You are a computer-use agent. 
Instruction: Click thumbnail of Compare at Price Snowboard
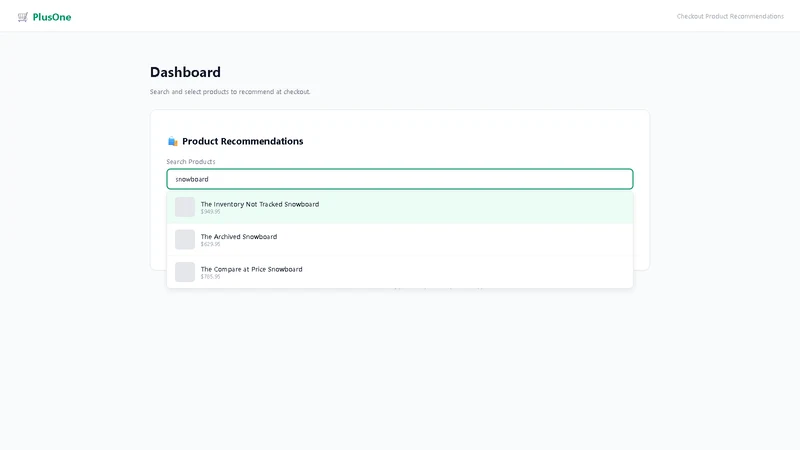(x=185, y=272)
